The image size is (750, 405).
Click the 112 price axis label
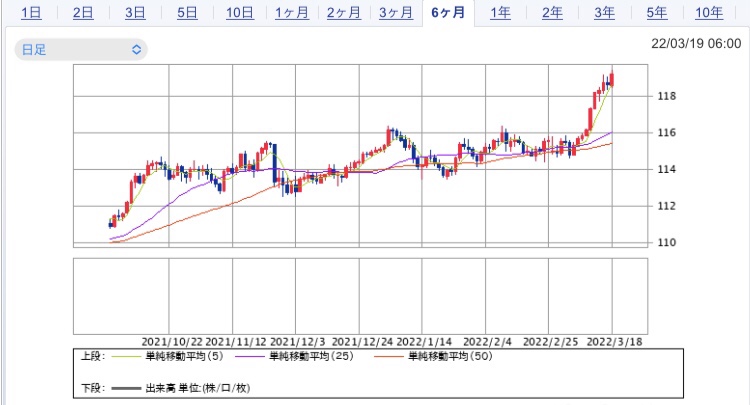click(667, 206)
